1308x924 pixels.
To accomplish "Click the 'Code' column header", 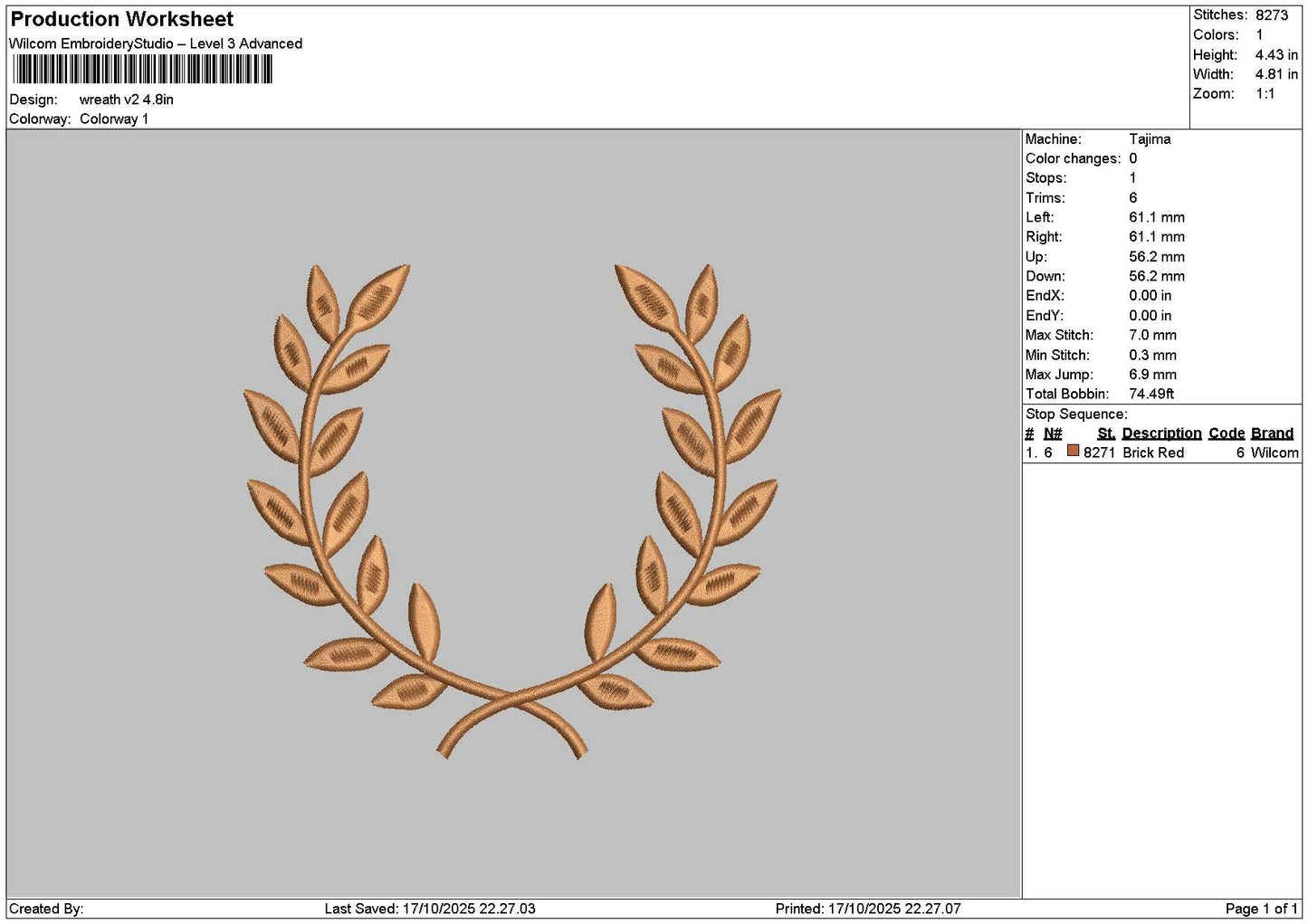I will click(1227, 433).
